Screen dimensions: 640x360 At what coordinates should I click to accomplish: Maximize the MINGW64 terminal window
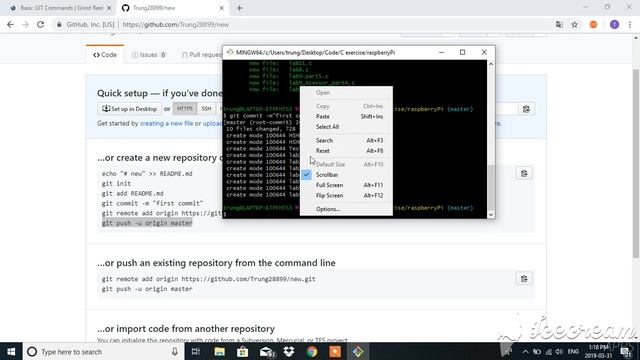click(462, 52)
